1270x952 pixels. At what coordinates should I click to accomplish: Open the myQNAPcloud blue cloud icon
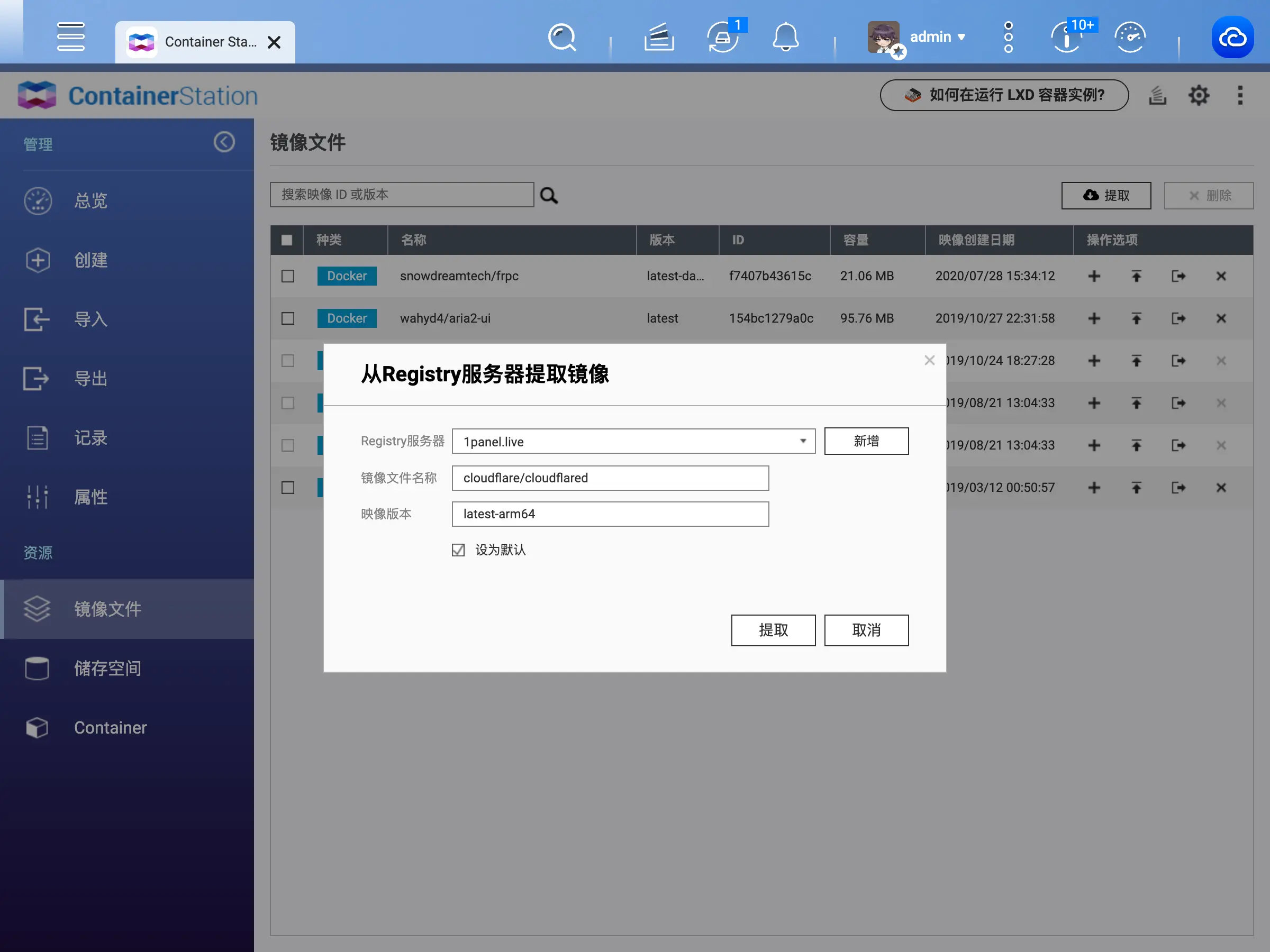[x=1232, y=38]
